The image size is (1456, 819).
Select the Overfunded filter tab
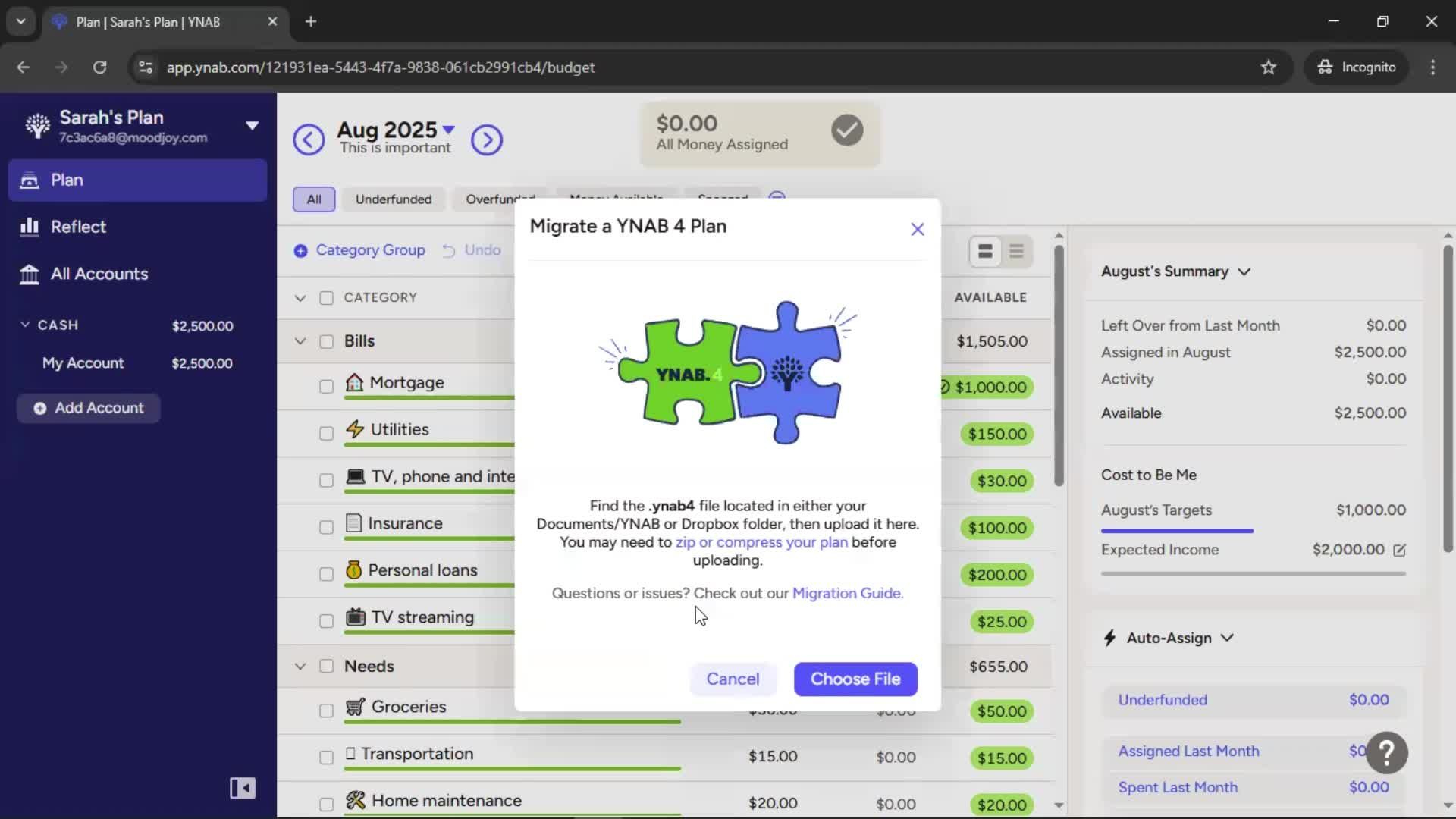500,199
